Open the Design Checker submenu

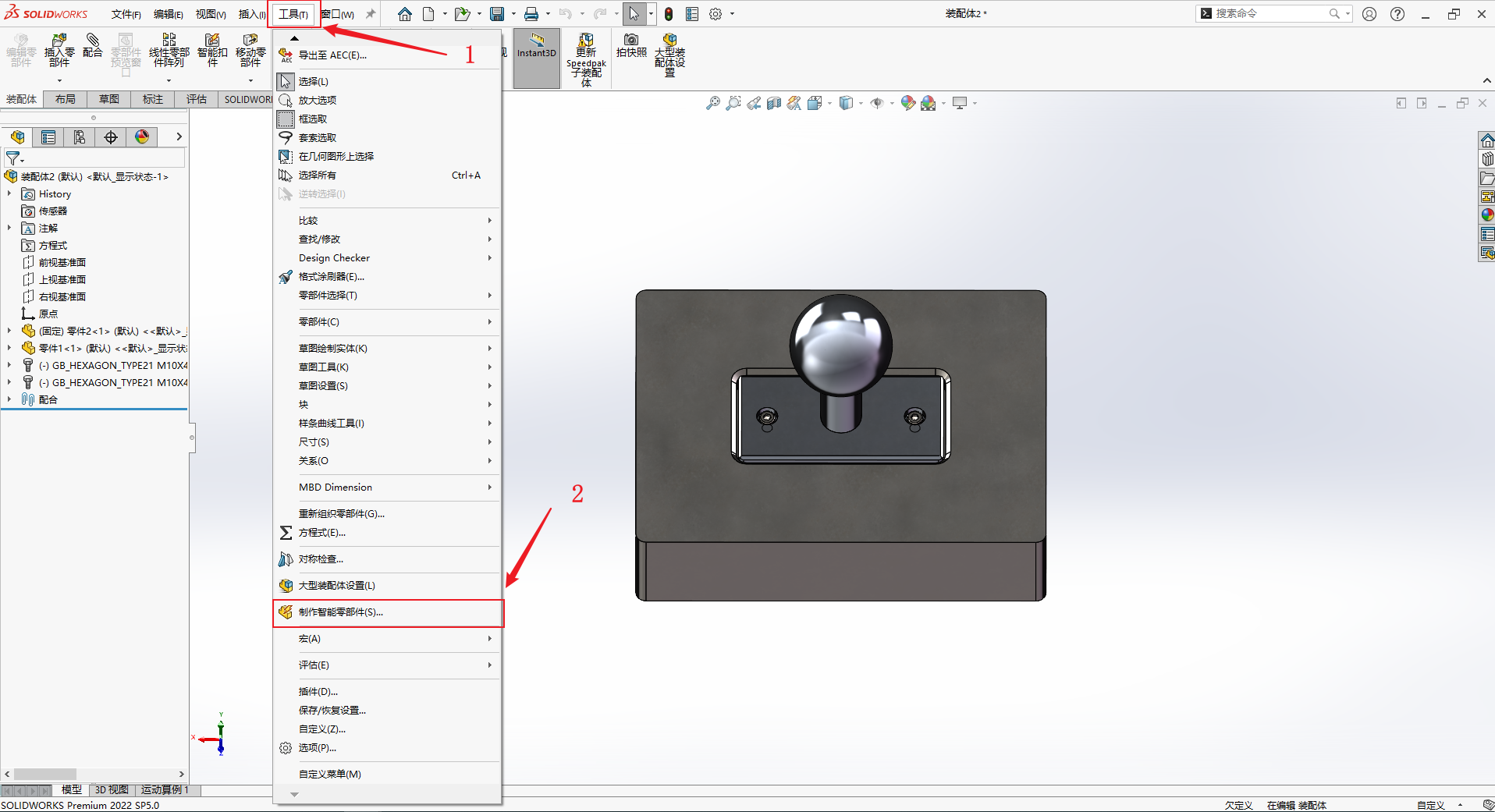tap(387, 257)
